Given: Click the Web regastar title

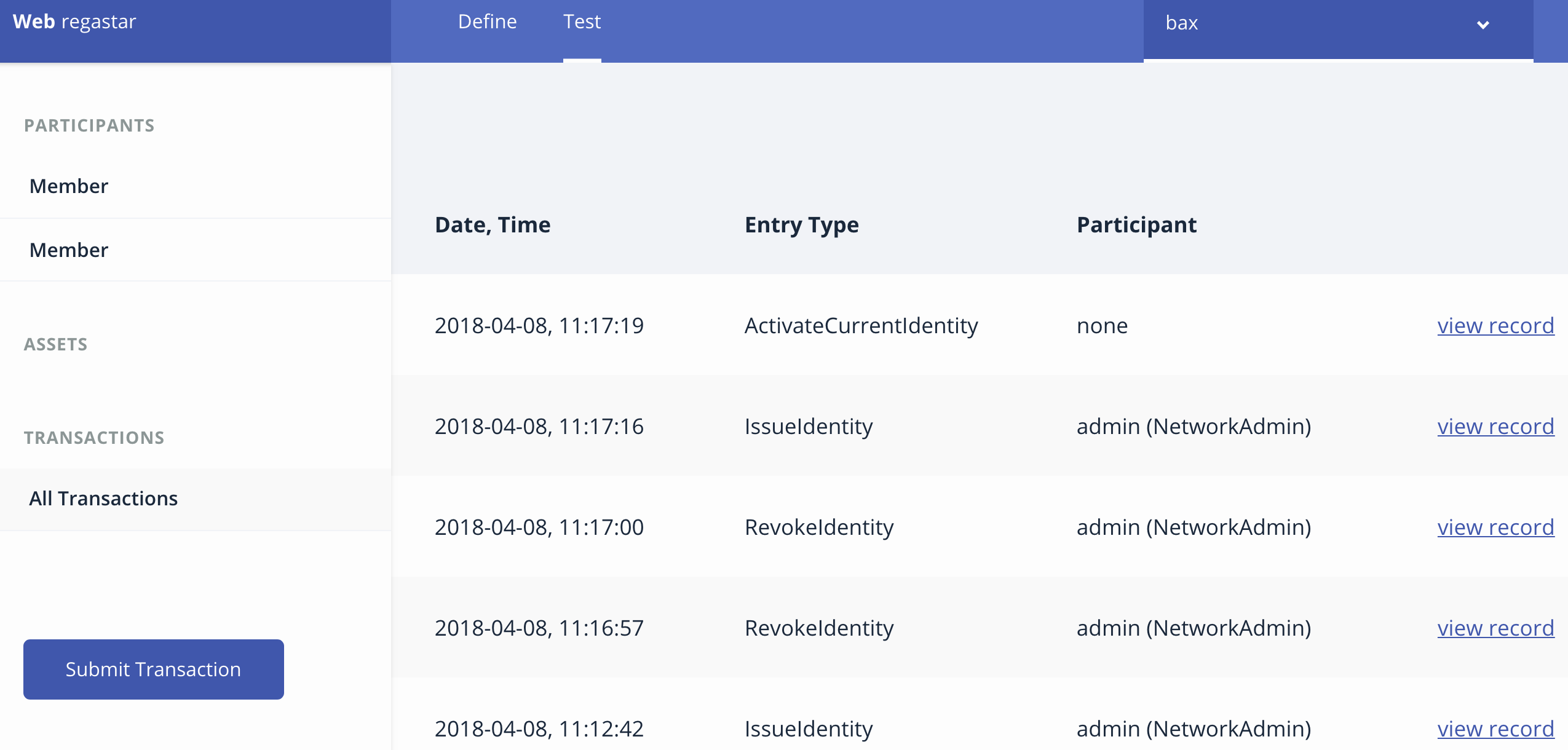Looking at the screenshot, I should click(74, 22).
